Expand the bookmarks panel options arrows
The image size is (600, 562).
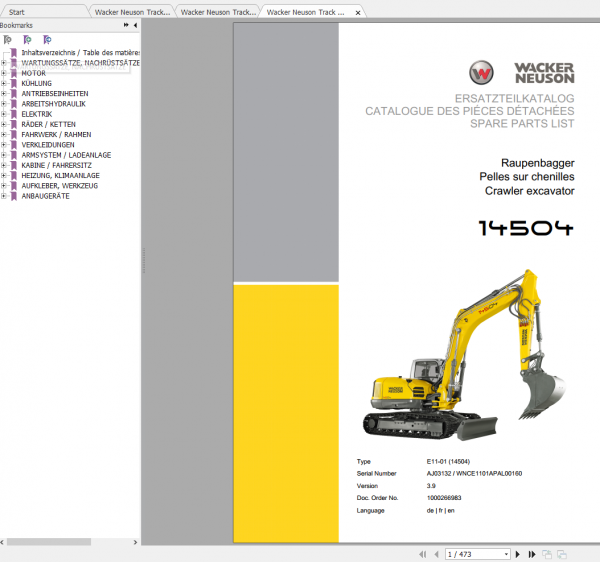(x=126, y=25)
